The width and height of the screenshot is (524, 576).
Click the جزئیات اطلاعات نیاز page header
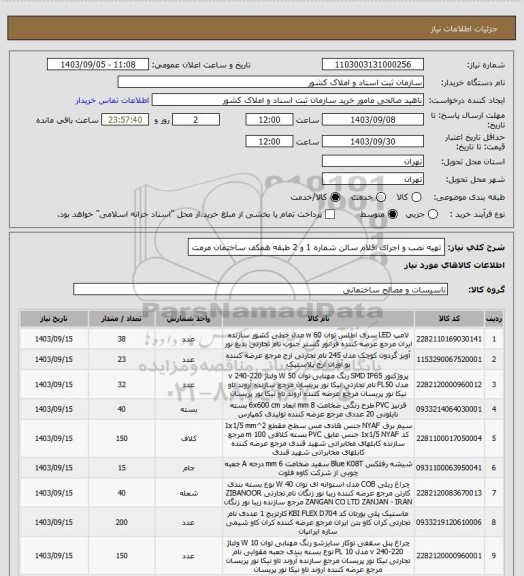(464, 29)
